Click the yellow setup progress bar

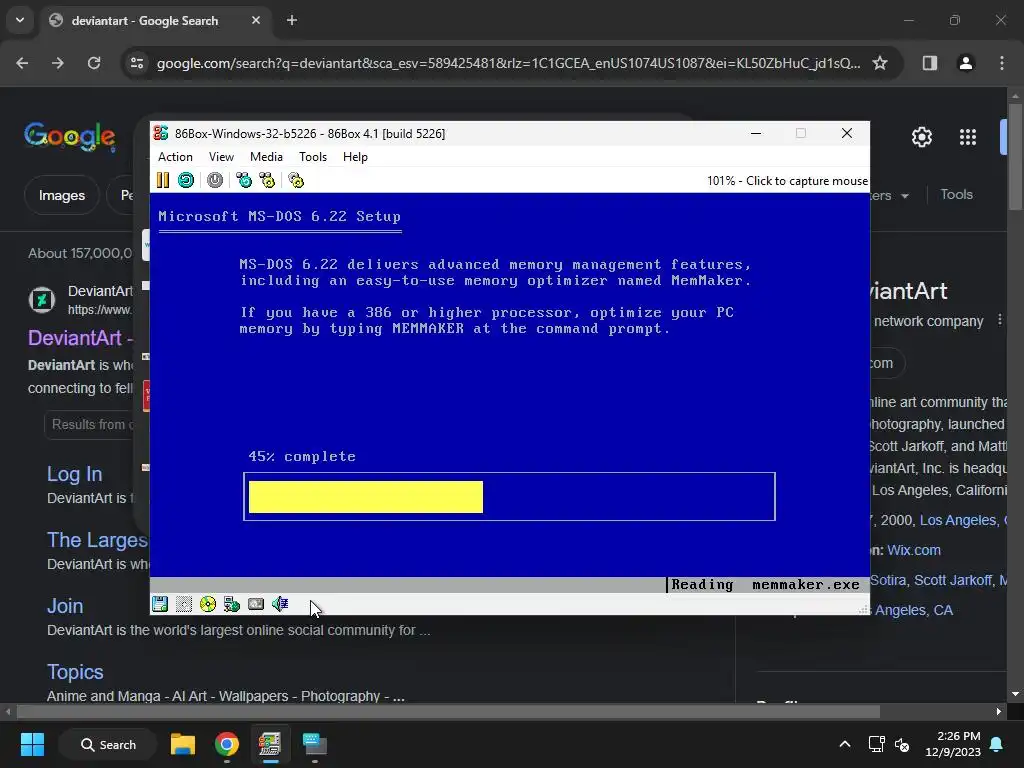click(x=366, y=497)
